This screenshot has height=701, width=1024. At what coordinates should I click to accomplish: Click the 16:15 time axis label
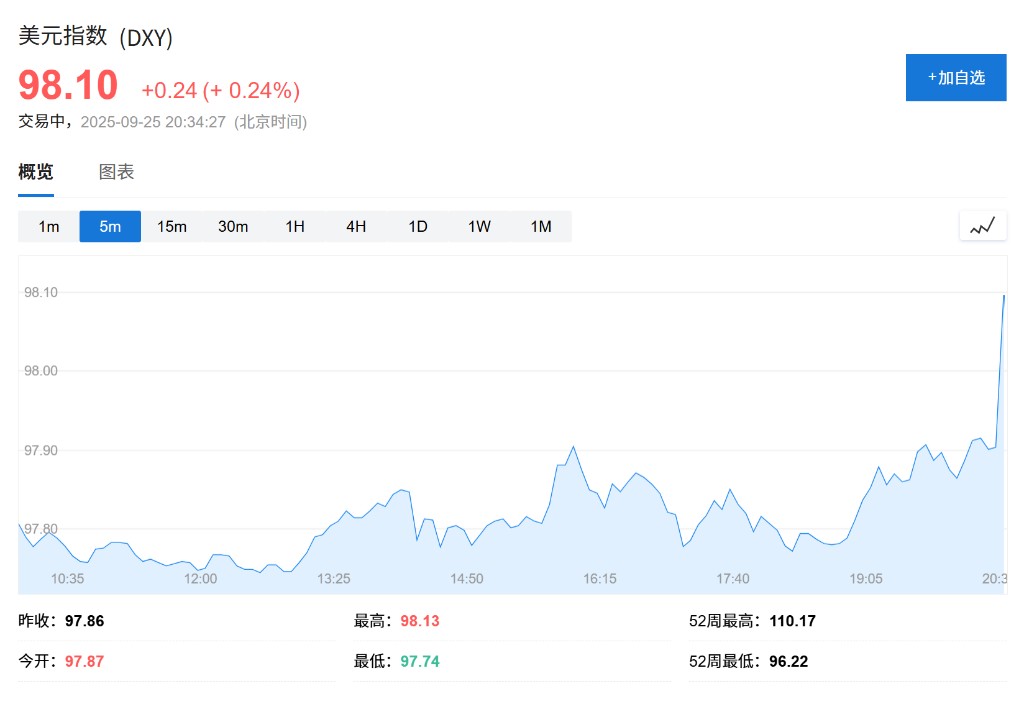pyautogui.click(x=600, y=579)
